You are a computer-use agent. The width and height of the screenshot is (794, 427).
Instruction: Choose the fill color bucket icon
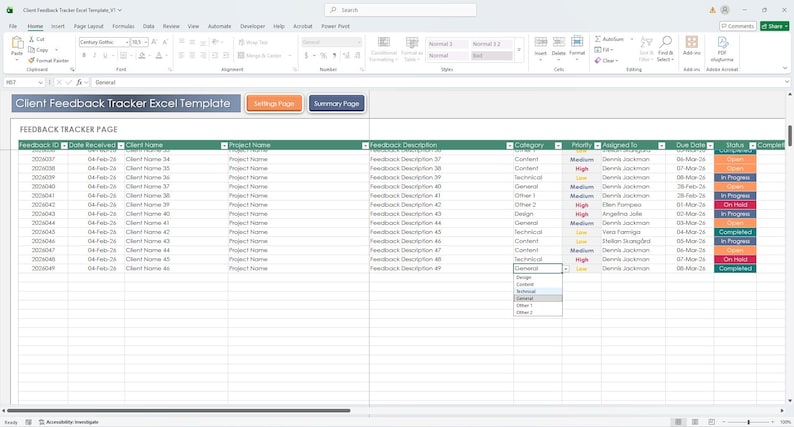(x=142, y=55)
